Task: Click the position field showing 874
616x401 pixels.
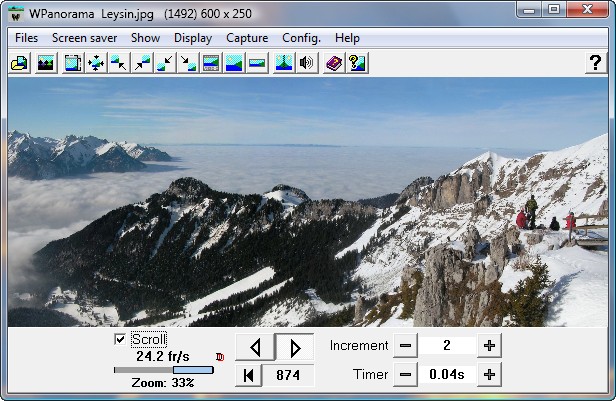Action: [x=288, y=375]
